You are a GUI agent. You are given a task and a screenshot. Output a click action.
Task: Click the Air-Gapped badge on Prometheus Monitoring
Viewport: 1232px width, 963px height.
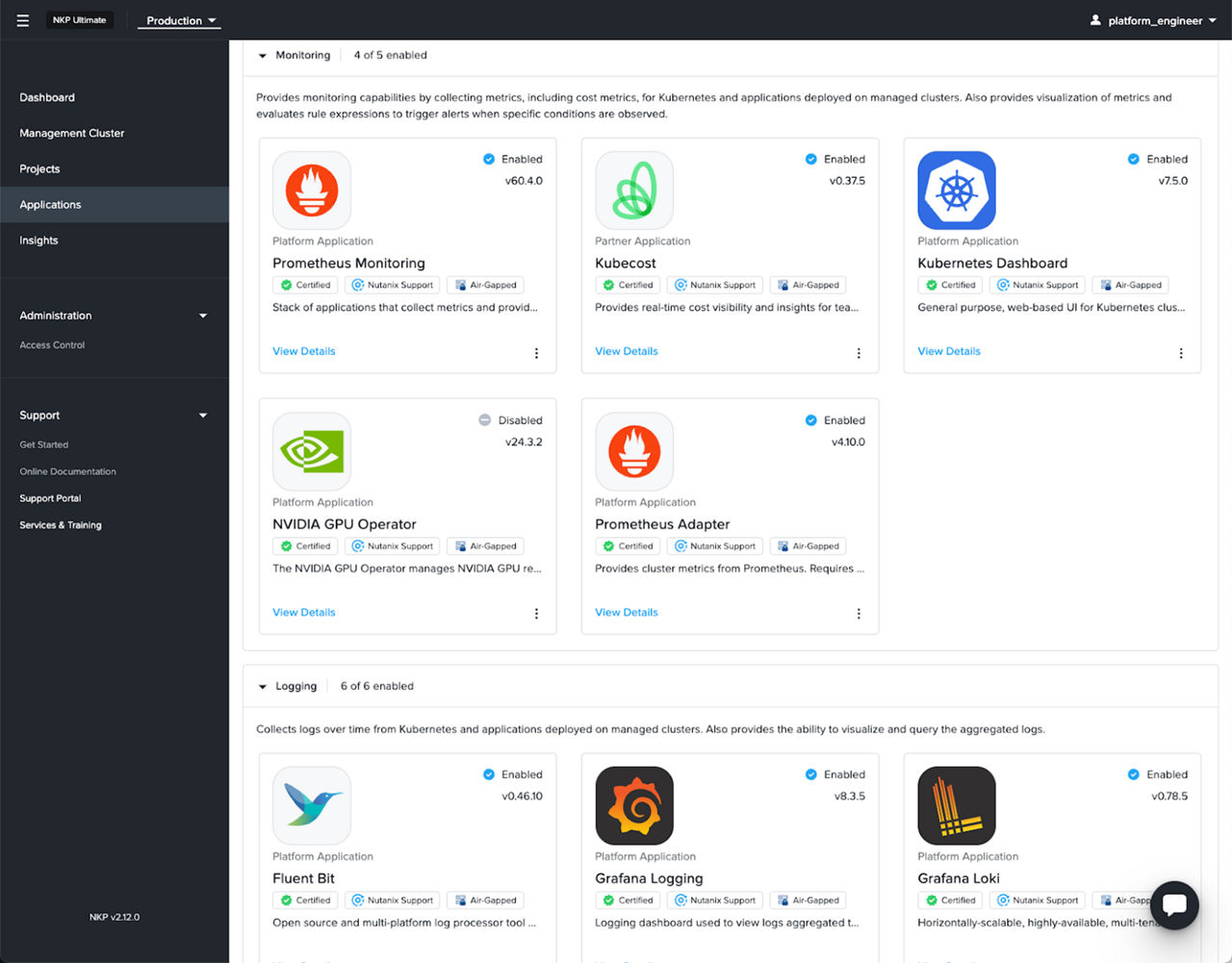(485, 285)
